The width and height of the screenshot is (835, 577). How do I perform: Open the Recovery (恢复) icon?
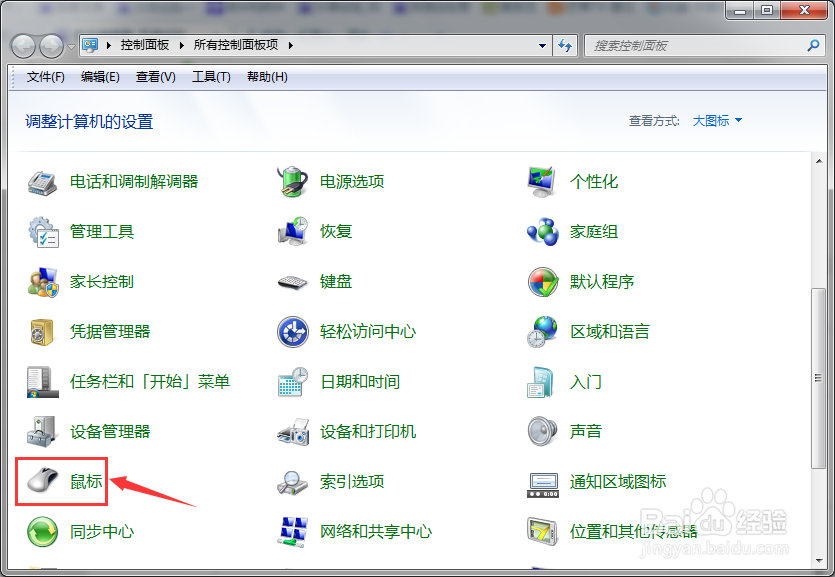pyautogui.click(x=293, y=232)
